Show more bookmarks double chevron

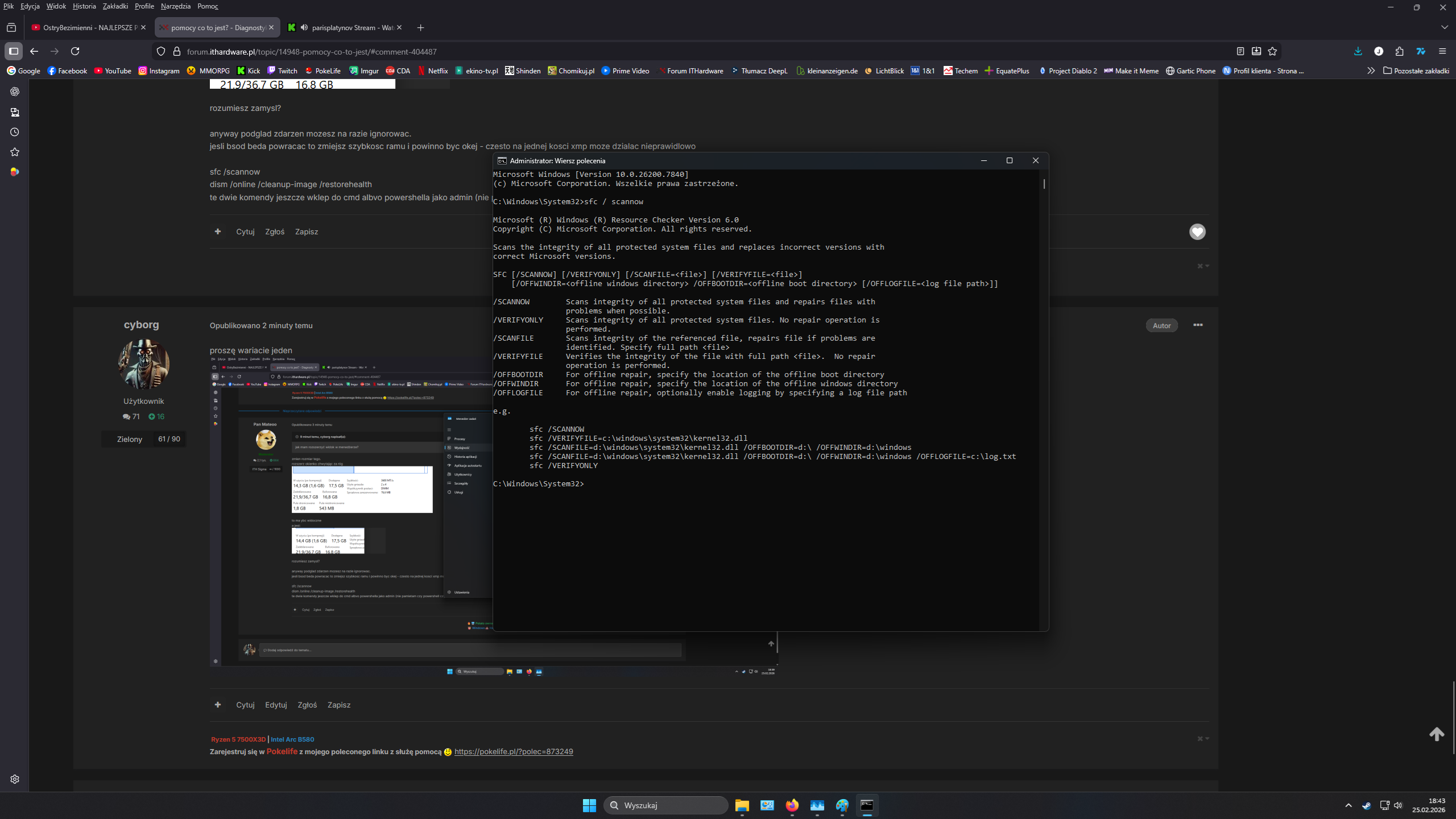[x=1371, y=71]
